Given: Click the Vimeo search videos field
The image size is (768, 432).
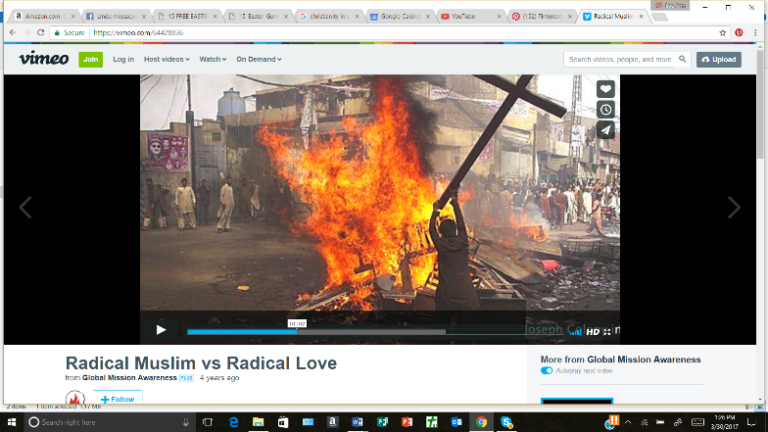Looking at the screenshot, I should 621,59.
